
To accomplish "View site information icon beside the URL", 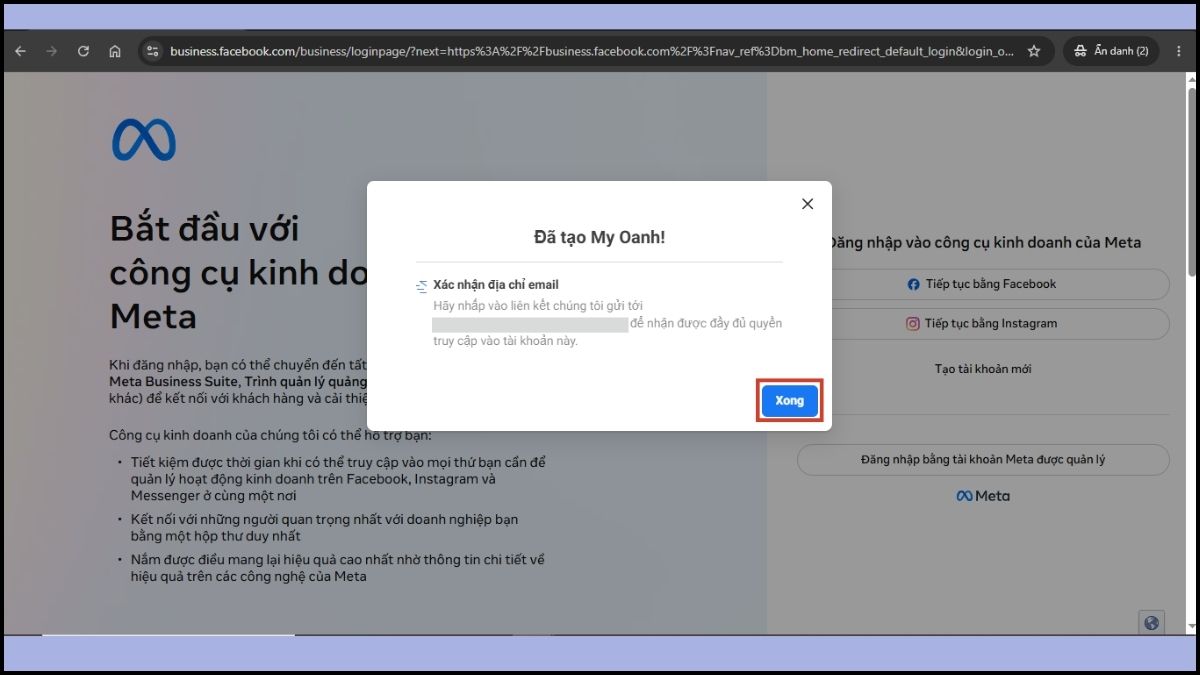I will (151, 51).
